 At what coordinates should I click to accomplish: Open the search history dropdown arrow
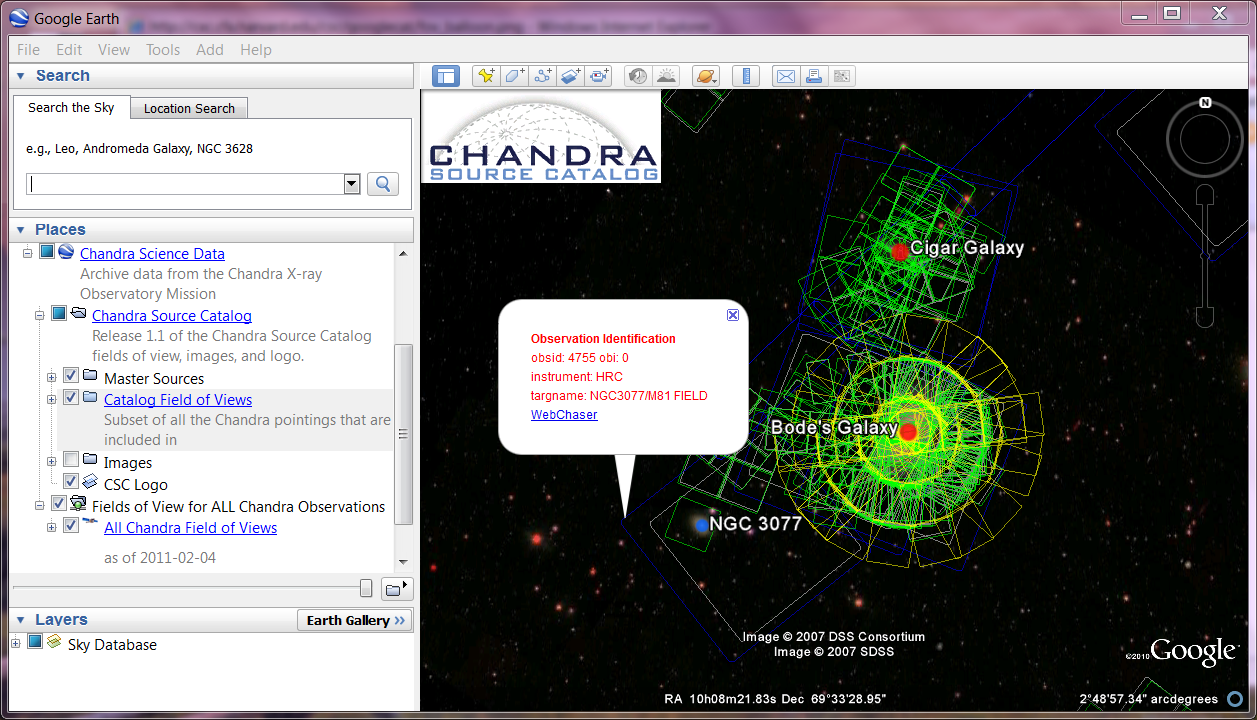tap(351, 184)
